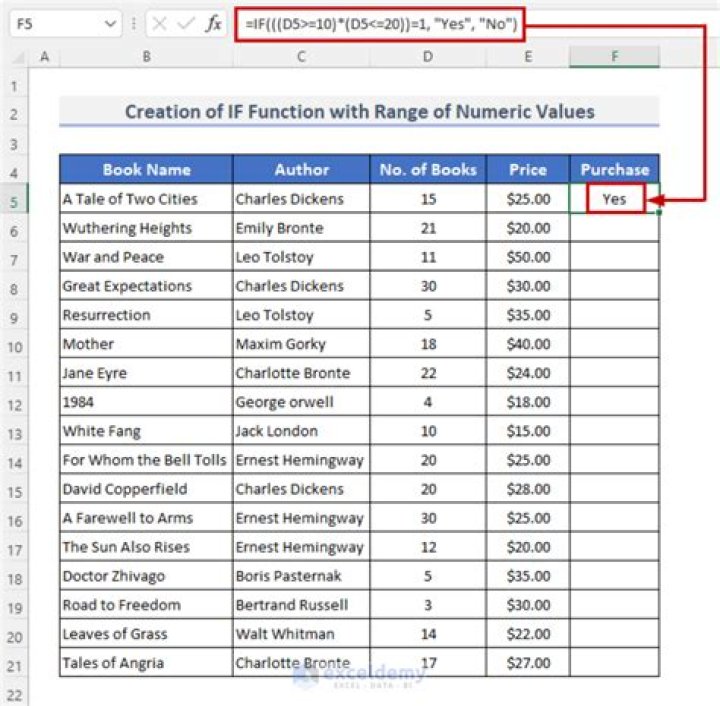720x706 pixels.
Task: Select the cell 'Boris Pasternak'
Action: (301, 576)
